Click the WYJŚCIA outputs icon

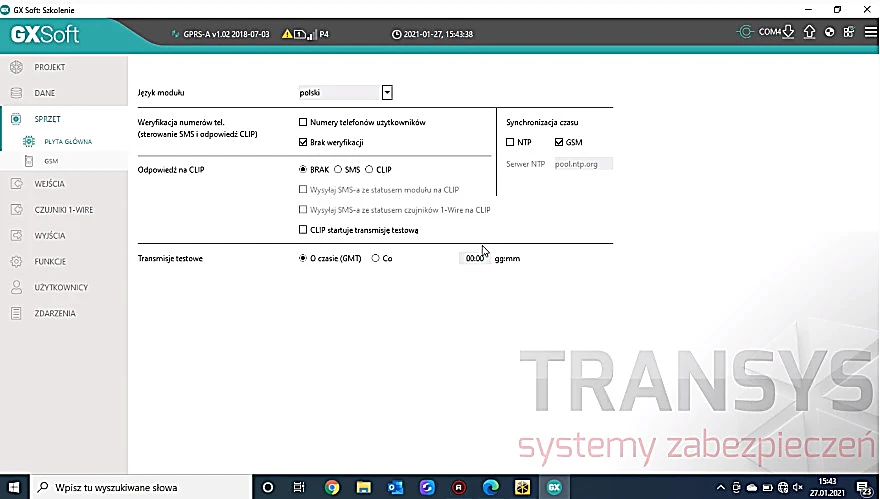coord(16,235)
